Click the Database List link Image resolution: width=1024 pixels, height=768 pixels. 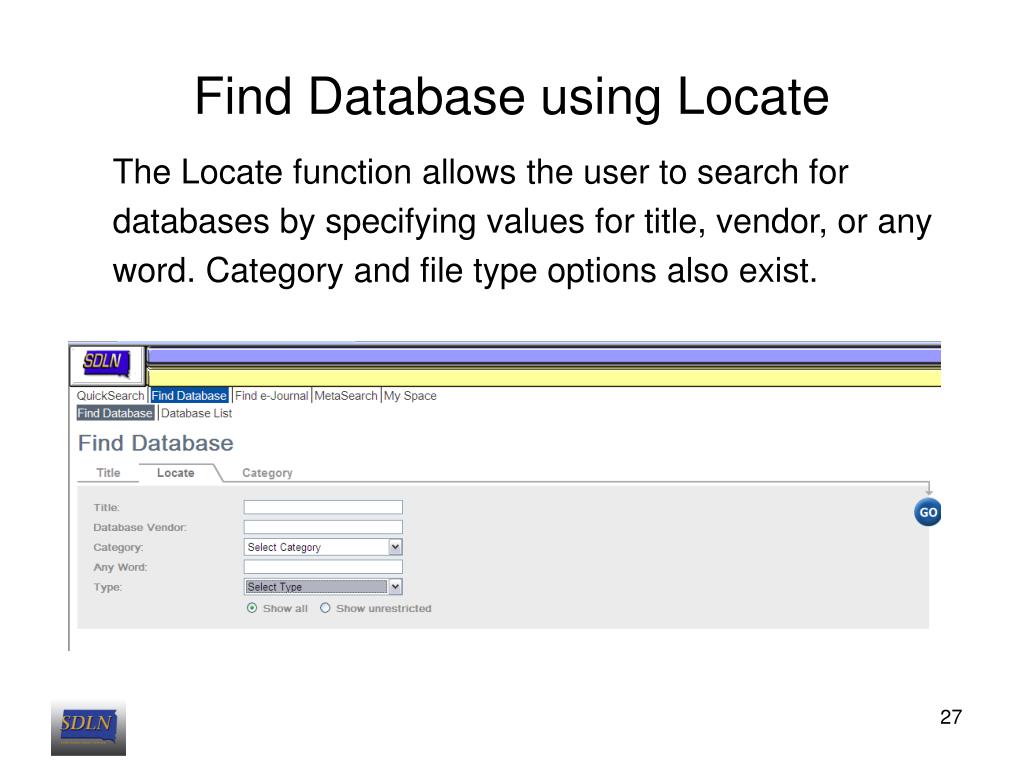tap(196, 413)
